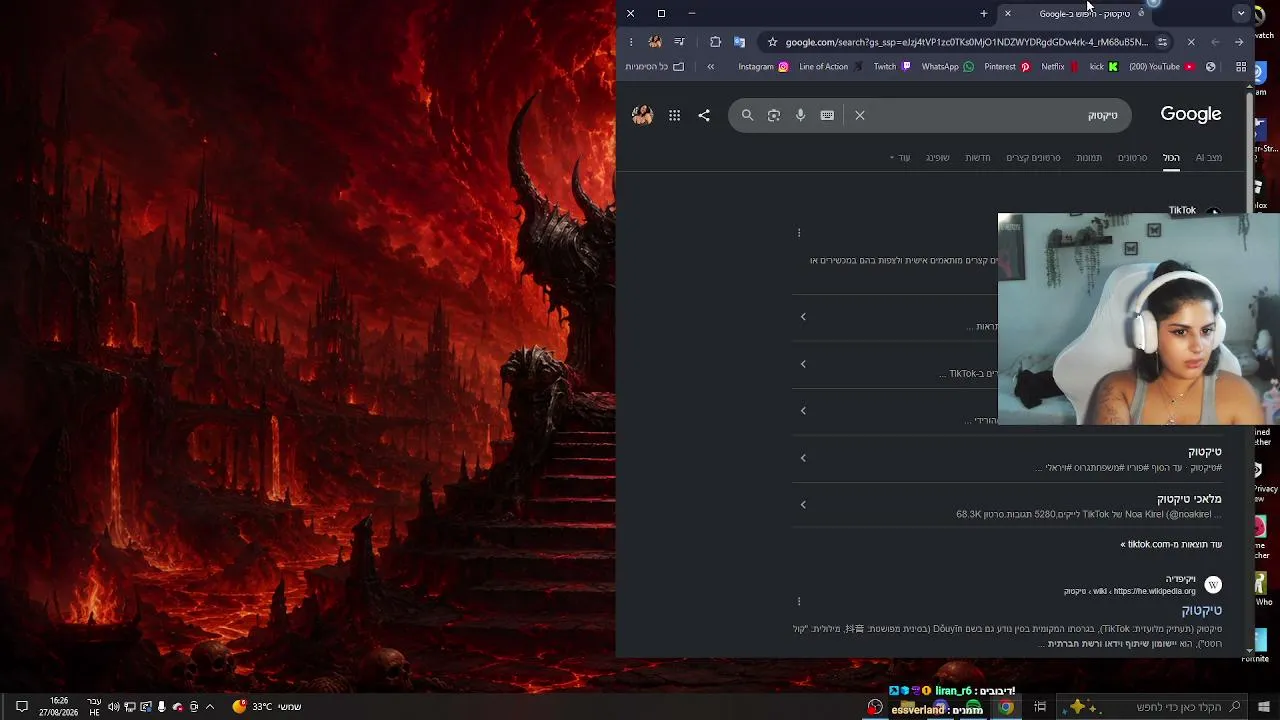Open the Google apps grid
The height and width of the screenshot is (720, 1280).
[674, 115]
